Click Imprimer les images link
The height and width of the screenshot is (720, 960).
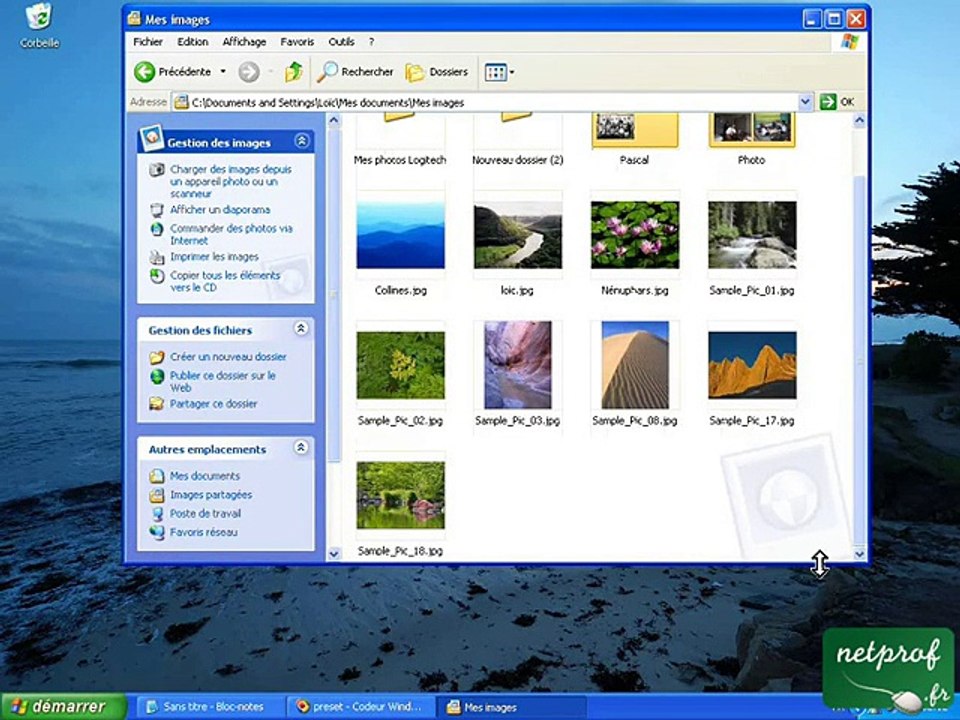(x=214, y=257)
